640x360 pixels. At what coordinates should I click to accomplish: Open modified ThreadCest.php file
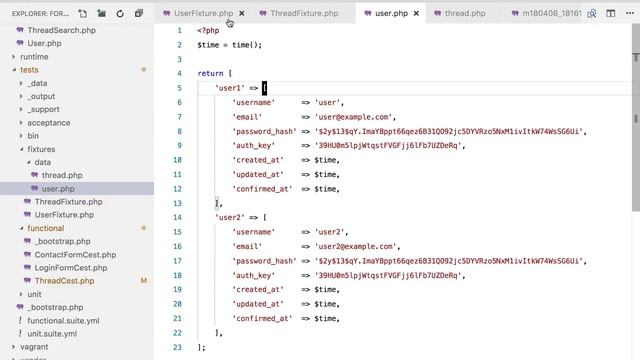[64, 281]
